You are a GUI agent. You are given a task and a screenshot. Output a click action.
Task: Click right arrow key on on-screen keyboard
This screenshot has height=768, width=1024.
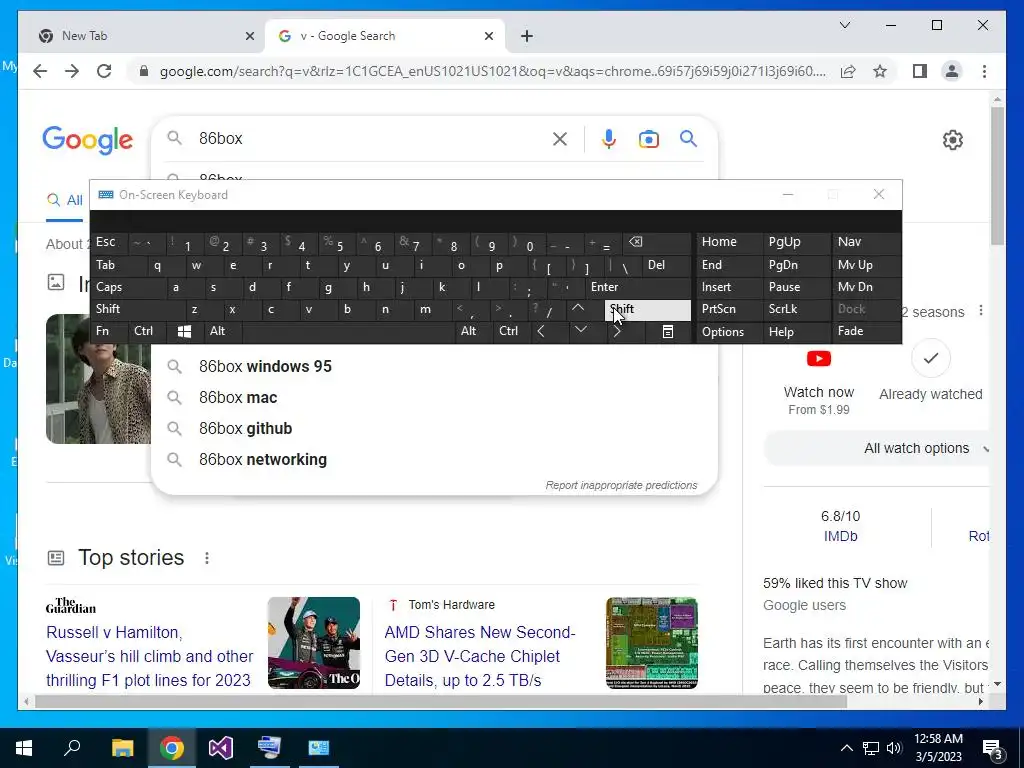coord(616,331)
